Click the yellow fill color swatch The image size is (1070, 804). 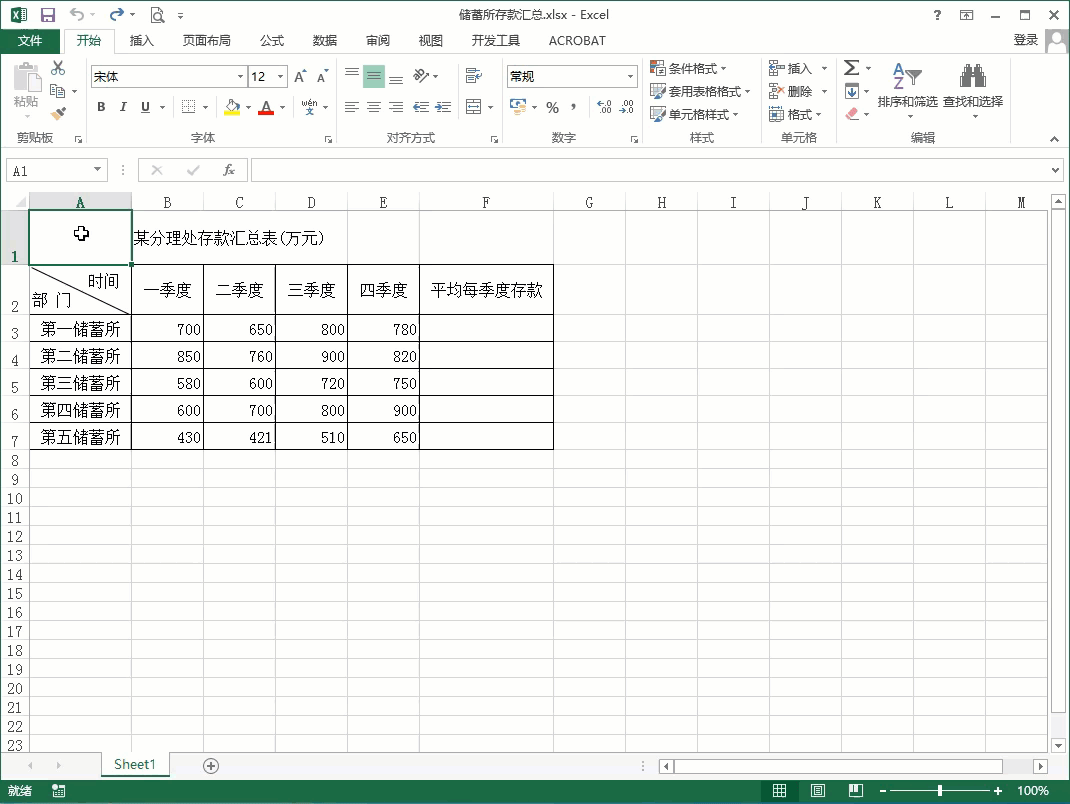(x=232, y=107)
